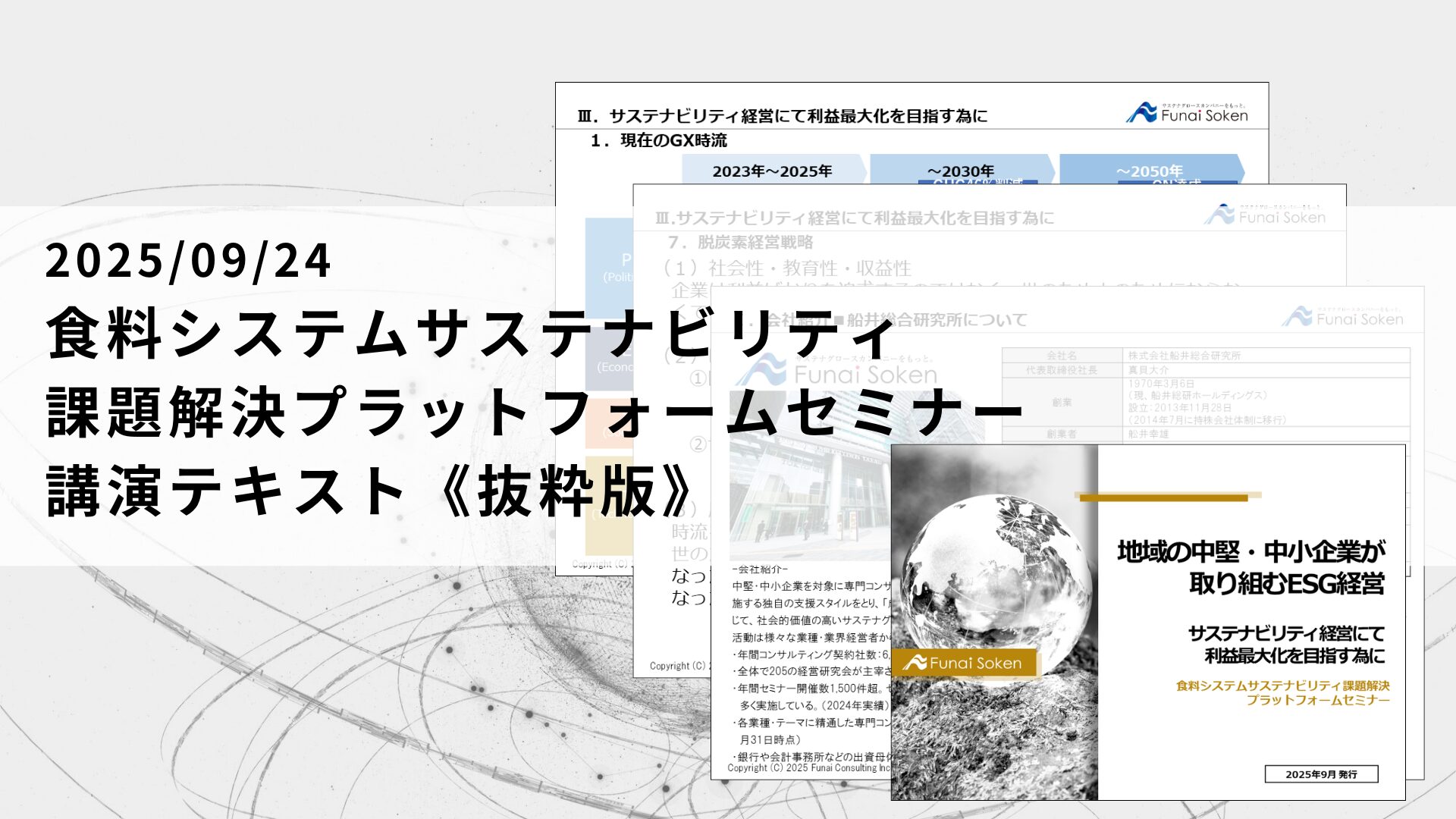
Task: Click the サステナビリティ経営にて利益最大化を目指す為に cover subtitle
Action: pyautogui.click(x=1286, y=644)
